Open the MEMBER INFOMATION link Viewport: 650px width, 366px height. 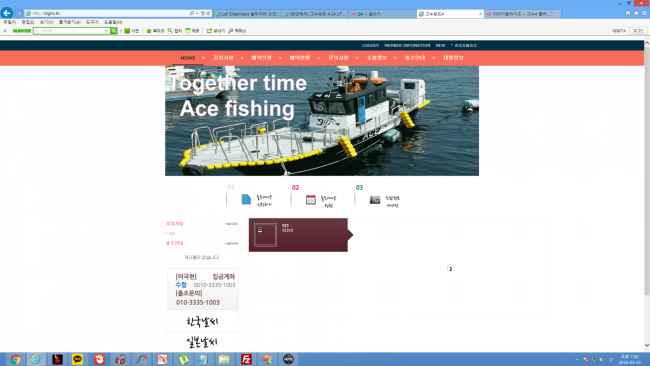point(407,46)
